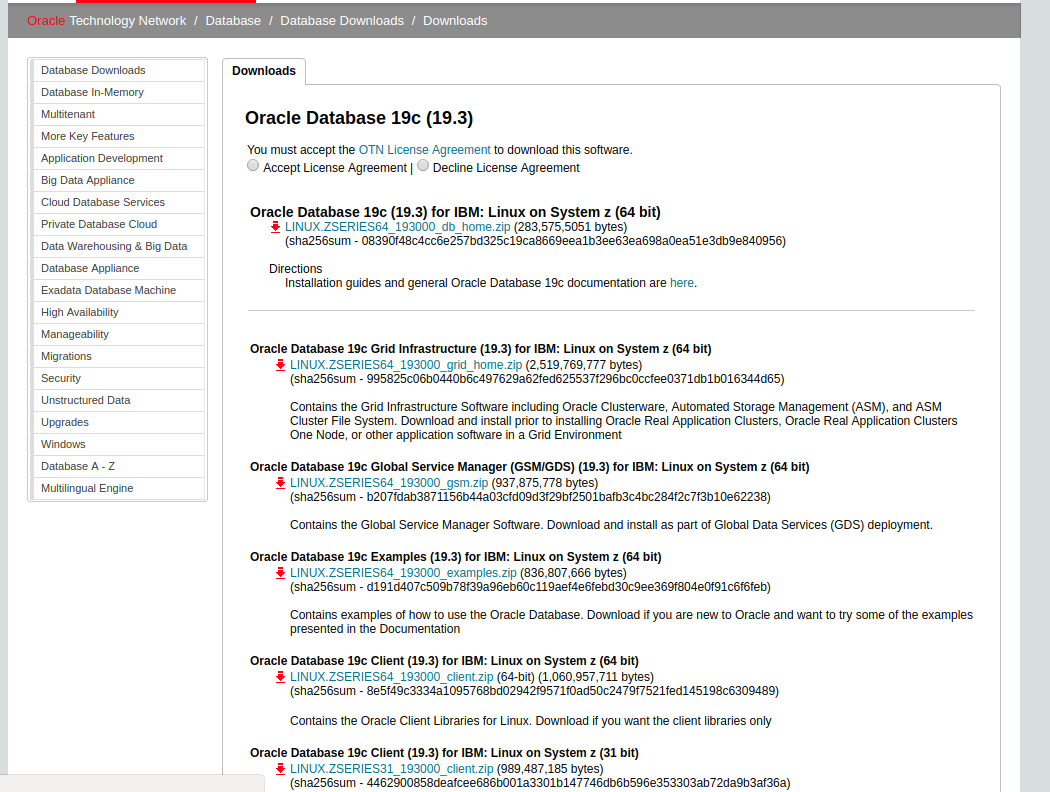Download LINUX.ZSERIES31_193000_client.zip link
Image resolution: width=1050 pixels, height=792 pixels.
point(392,769)
